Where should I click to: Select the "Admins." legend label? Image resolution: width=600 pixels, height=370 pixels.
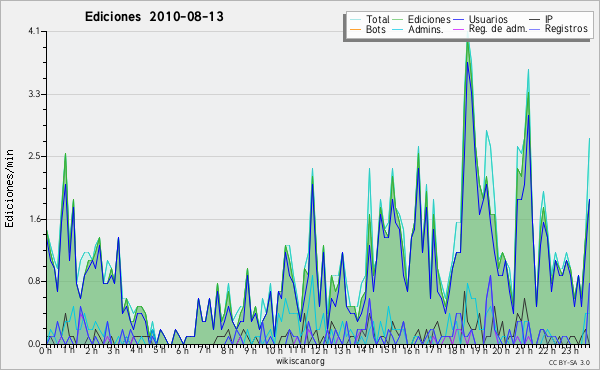(x=426, y=29)
